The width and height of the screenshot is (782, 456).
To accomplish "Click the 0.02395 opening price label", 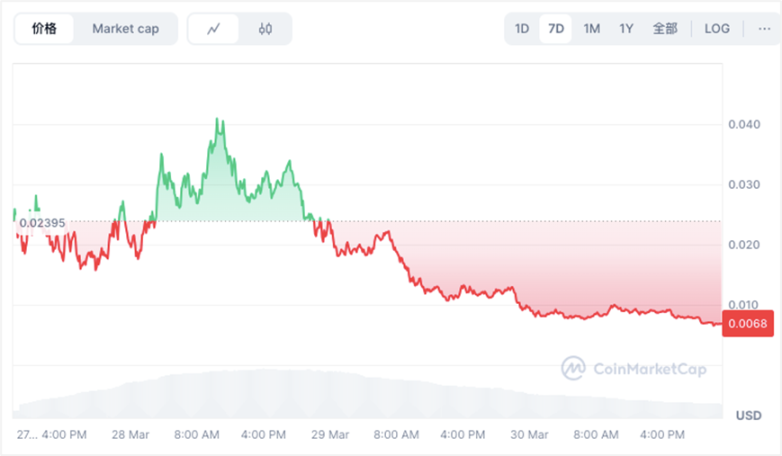I will pyautogui.click(x=42, y=222).
